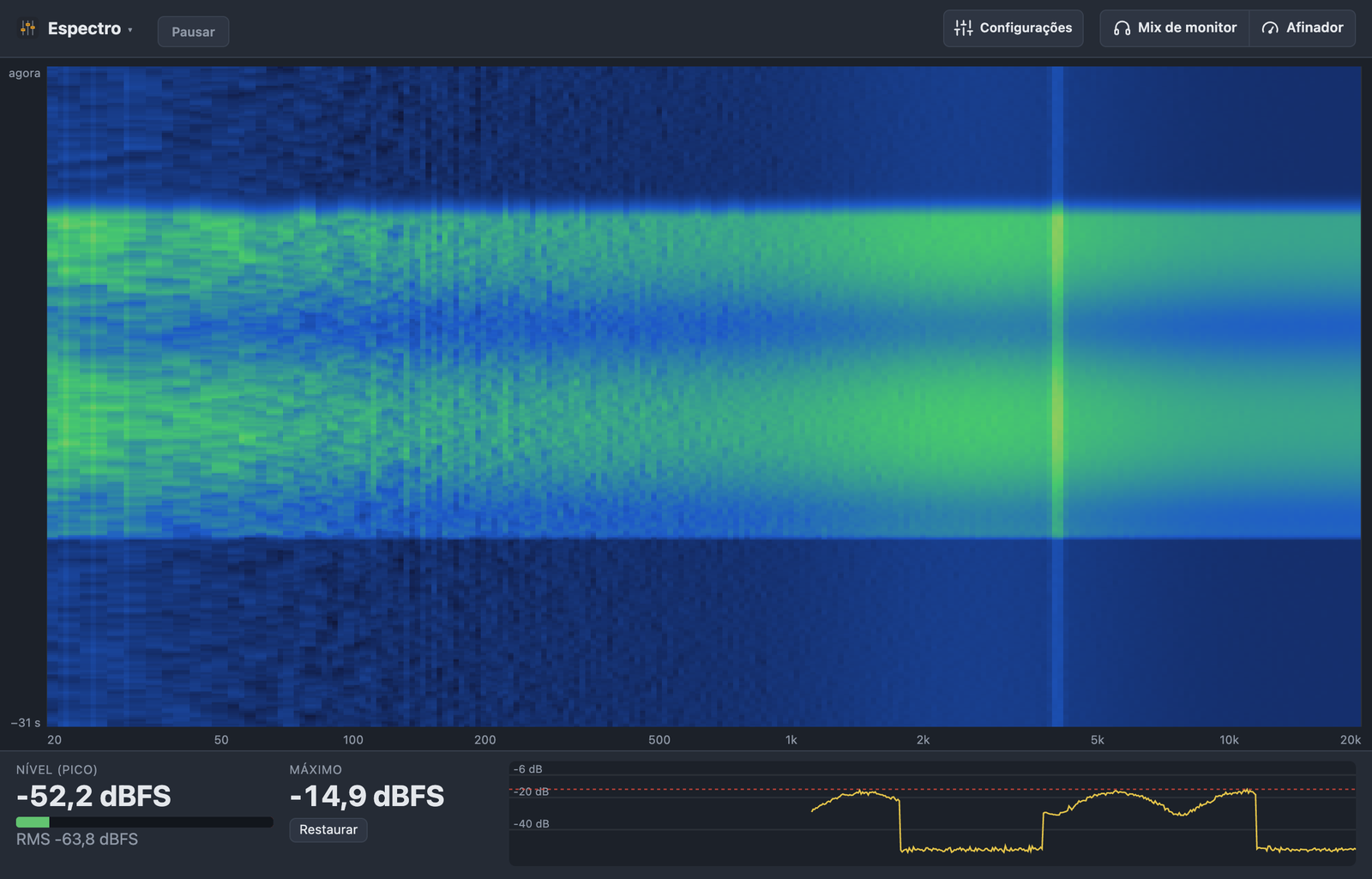Click the headphones icon
1372x879 pixels.
1122,28
